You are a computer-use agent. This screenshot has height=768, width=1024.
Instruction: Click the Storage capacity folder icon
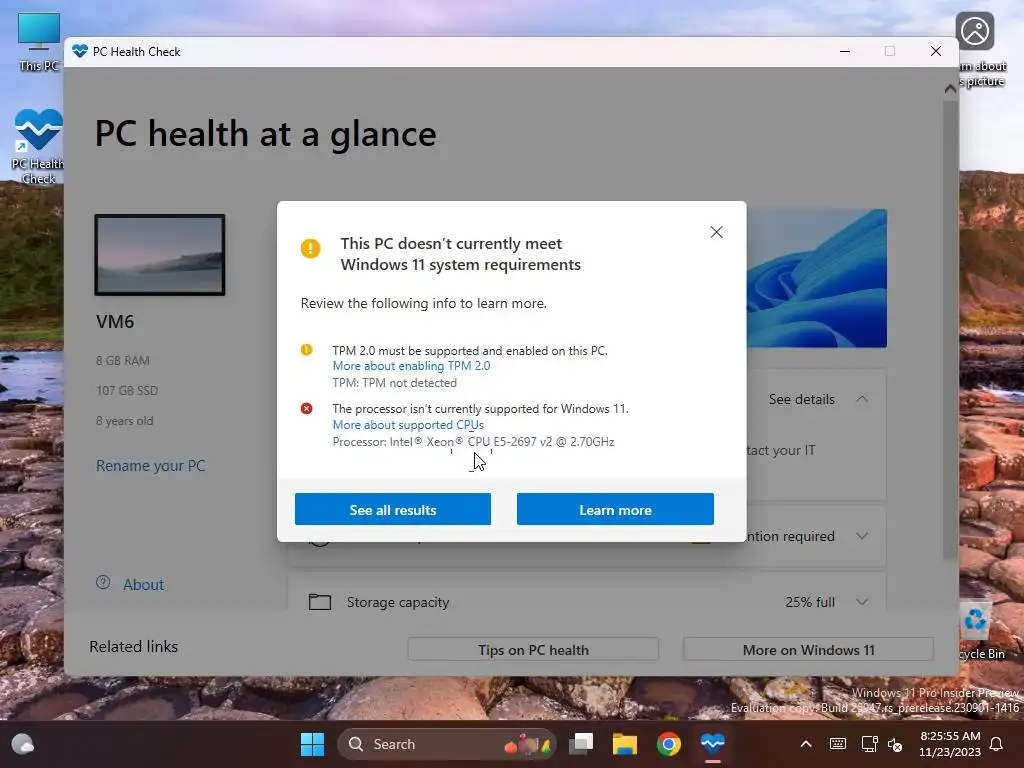click(320, 601)
